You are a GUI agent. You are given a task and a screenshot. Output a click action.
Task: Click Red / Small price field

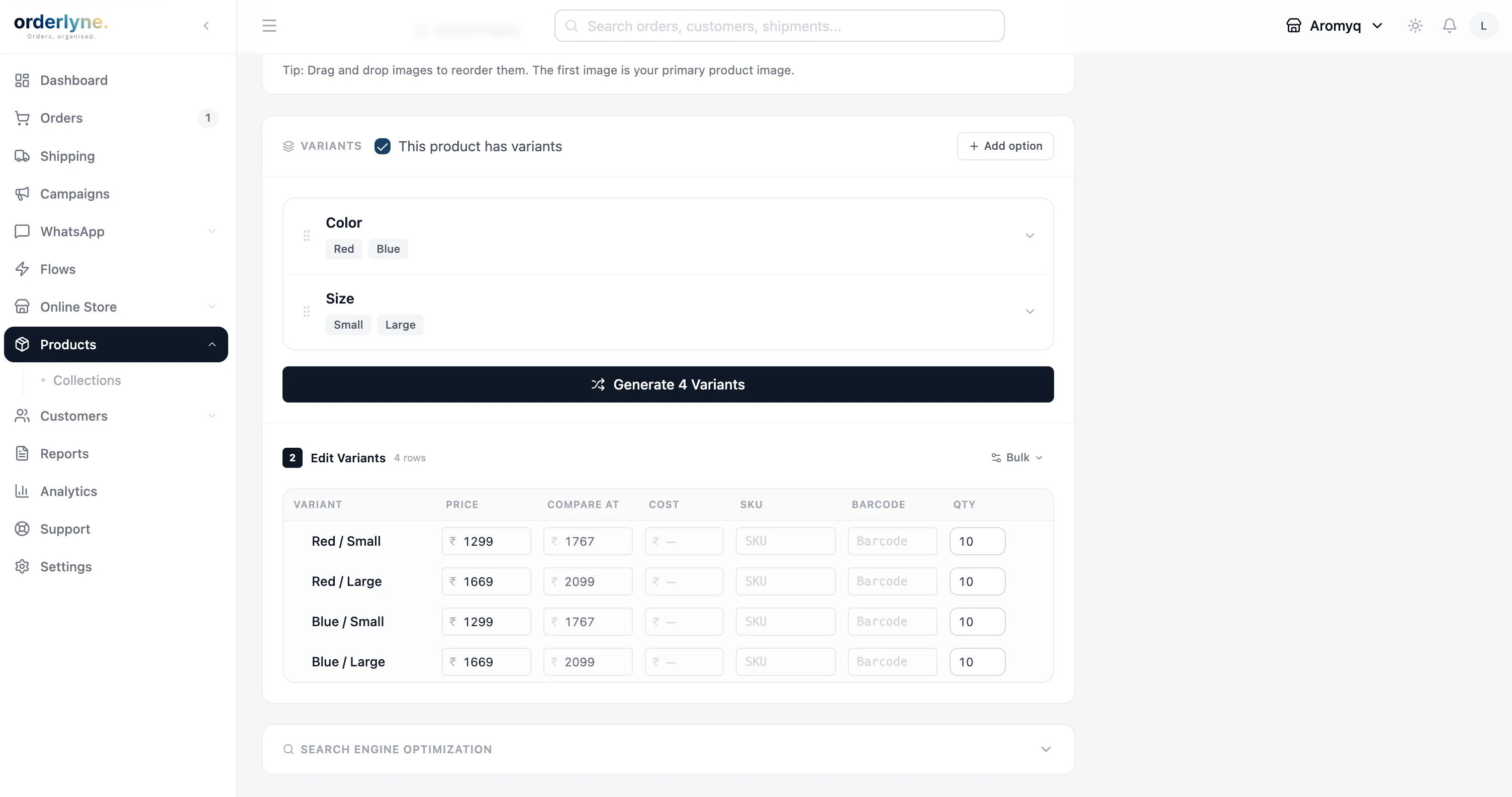[x=487, y=541]
